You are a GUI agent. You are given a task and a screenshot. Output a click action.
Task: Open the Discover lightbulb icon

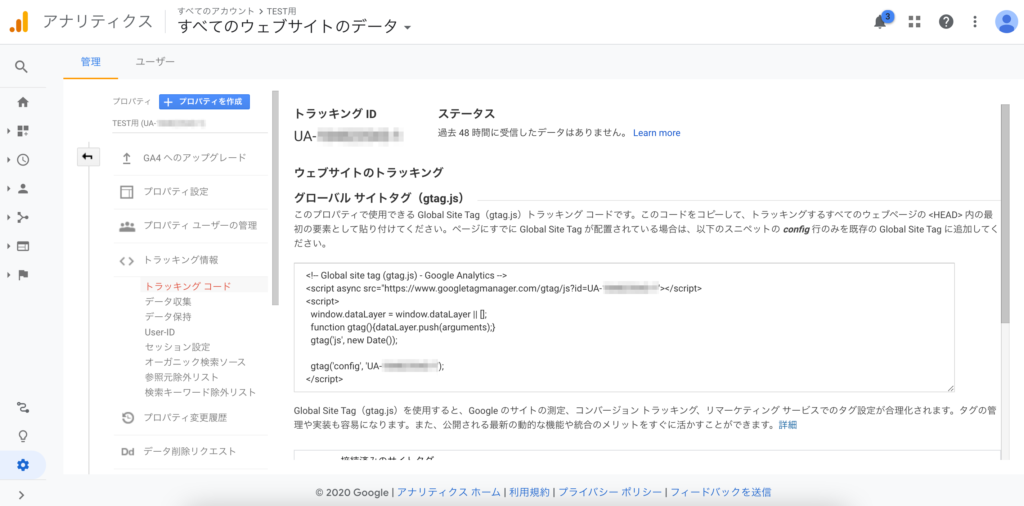(23, 436)
